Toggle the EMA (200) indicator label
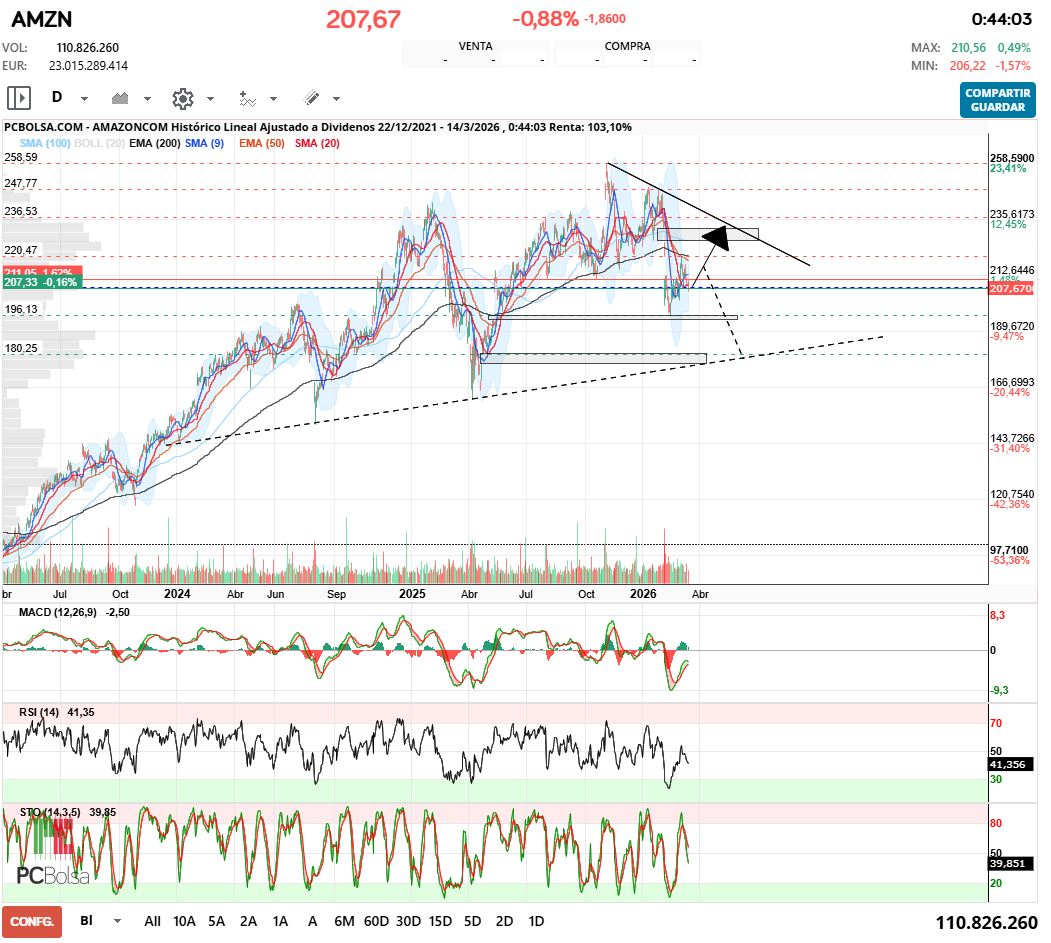 (154, 144)
